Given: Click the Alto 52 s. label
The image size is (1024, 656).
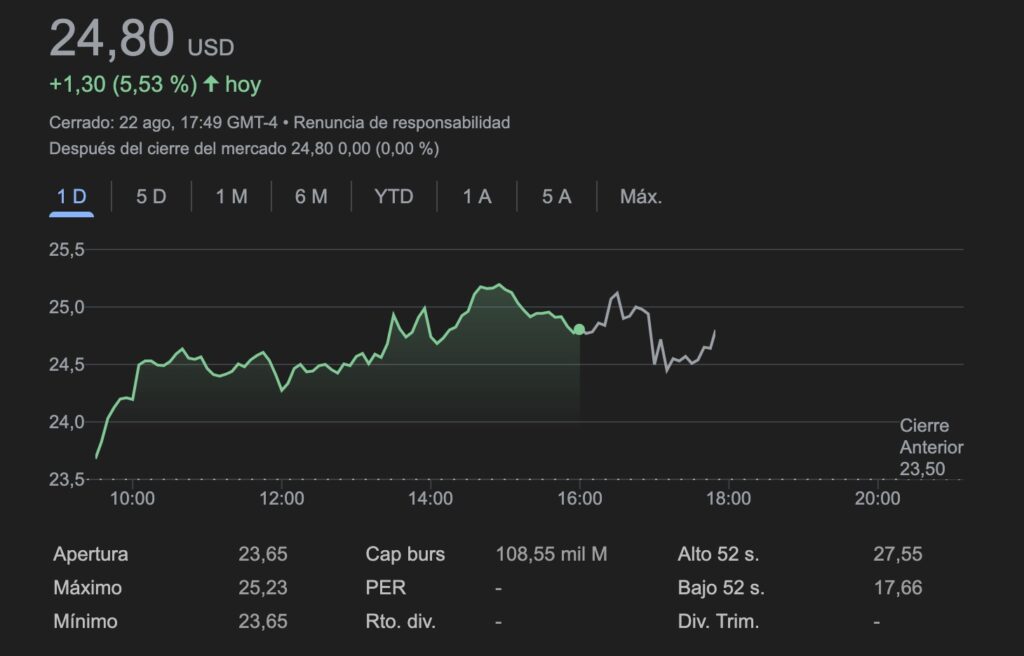Looking at the screenshot, I should 718,554.
